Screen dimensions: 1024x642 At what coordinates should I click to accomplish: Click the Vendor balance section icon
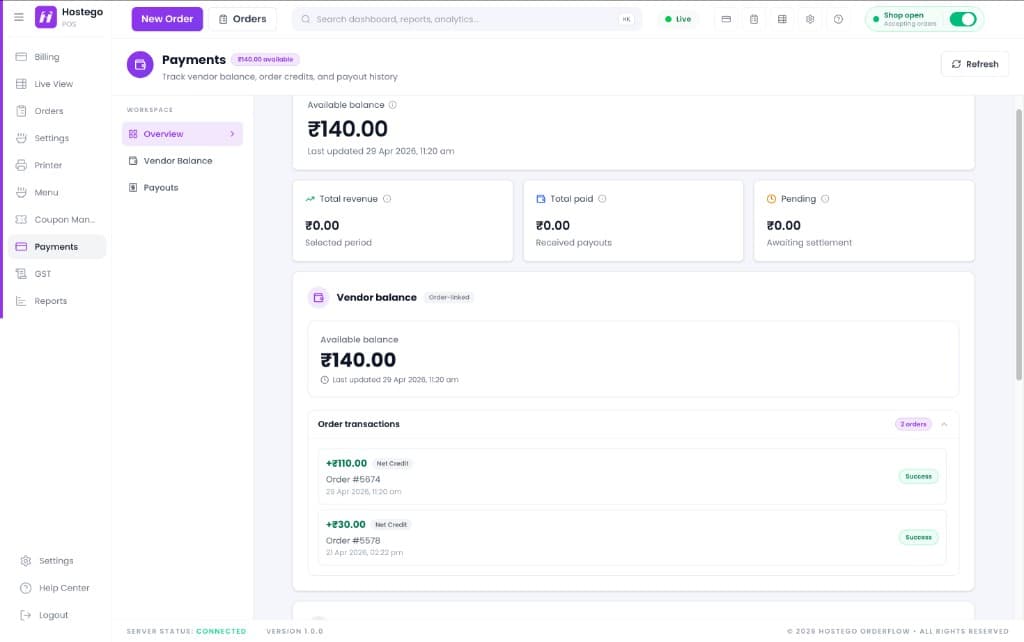pos(319,297)
